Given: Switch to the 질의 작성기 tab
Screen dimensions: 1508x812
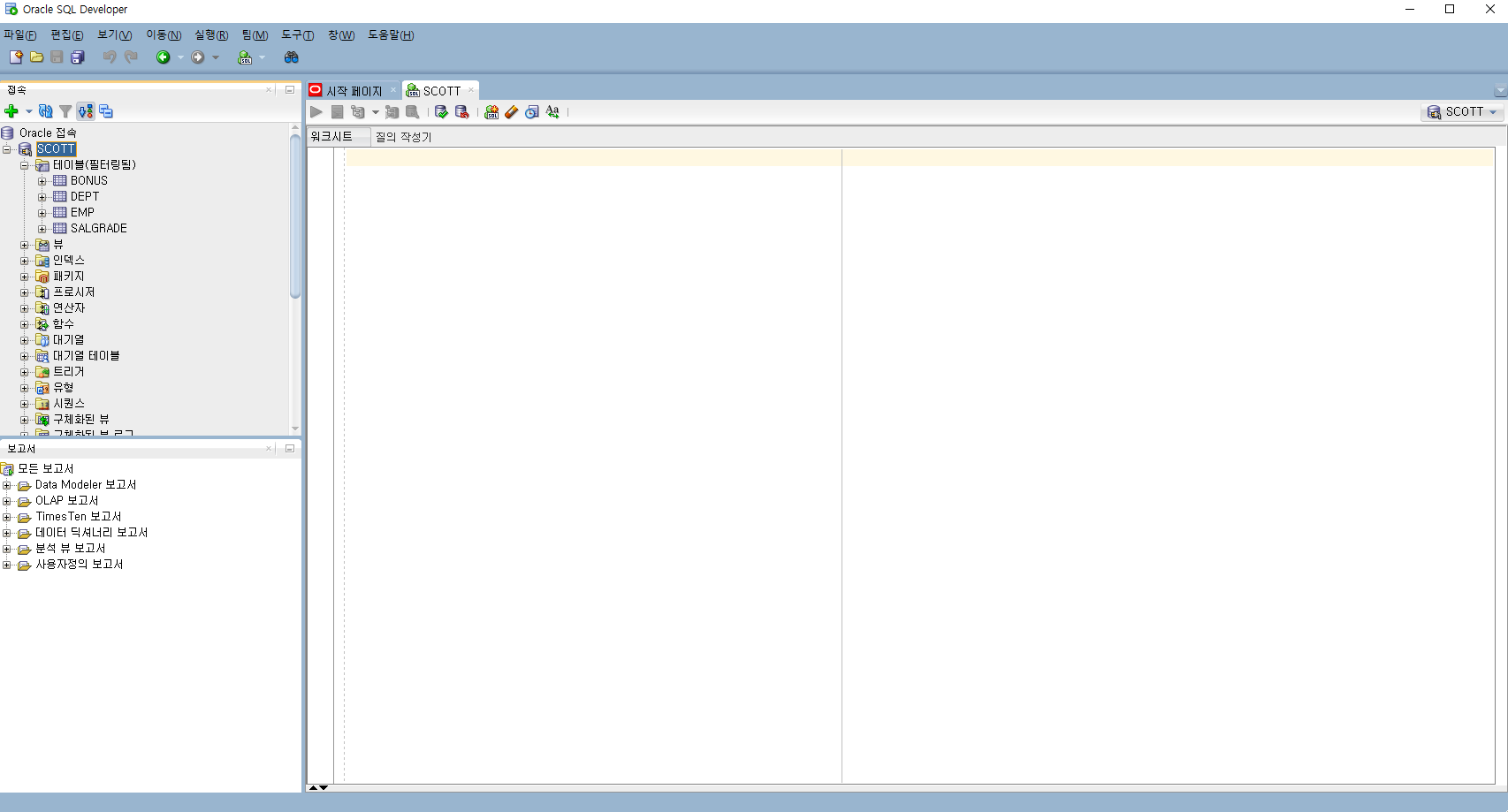Looking at the screenshot, I should click(x=403, y=137).
